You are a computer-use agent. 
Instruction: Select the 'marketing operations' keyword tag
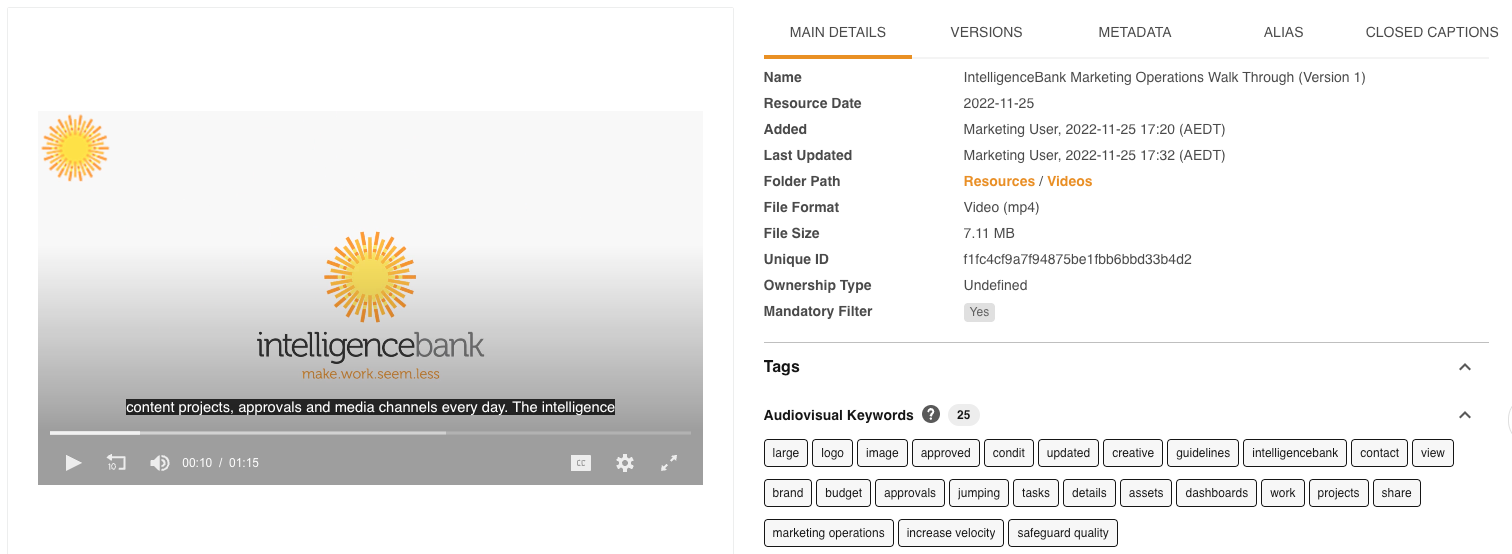point(828,533)
